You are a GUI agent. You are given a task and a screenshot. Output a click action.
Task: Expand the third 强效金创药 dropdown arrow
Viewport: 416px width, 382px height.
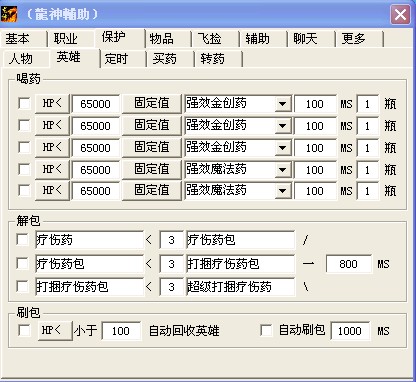pyautogui.click(x=283, y=148)
